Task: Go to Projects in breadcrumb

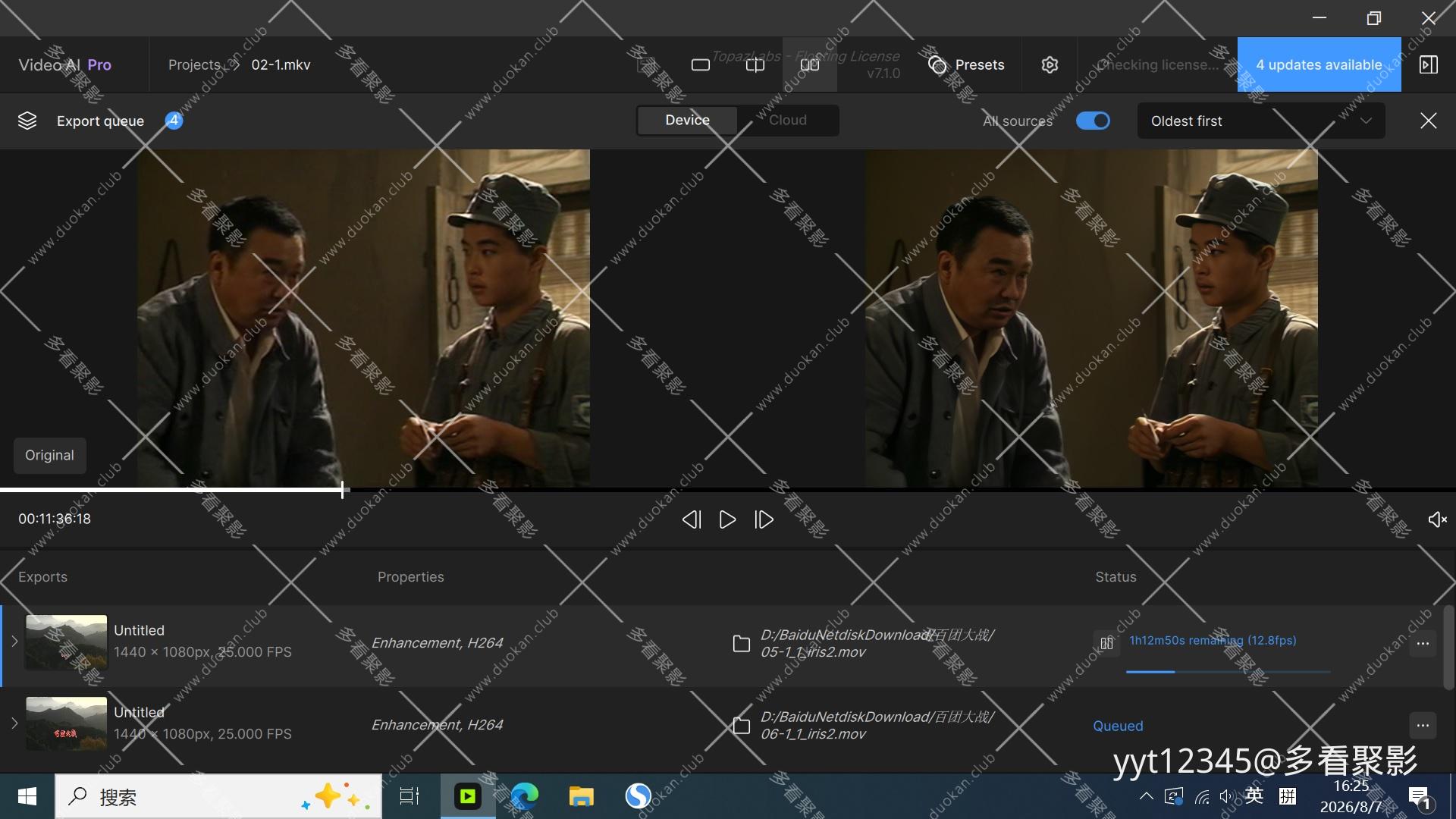Action: (x=194, y=65)
